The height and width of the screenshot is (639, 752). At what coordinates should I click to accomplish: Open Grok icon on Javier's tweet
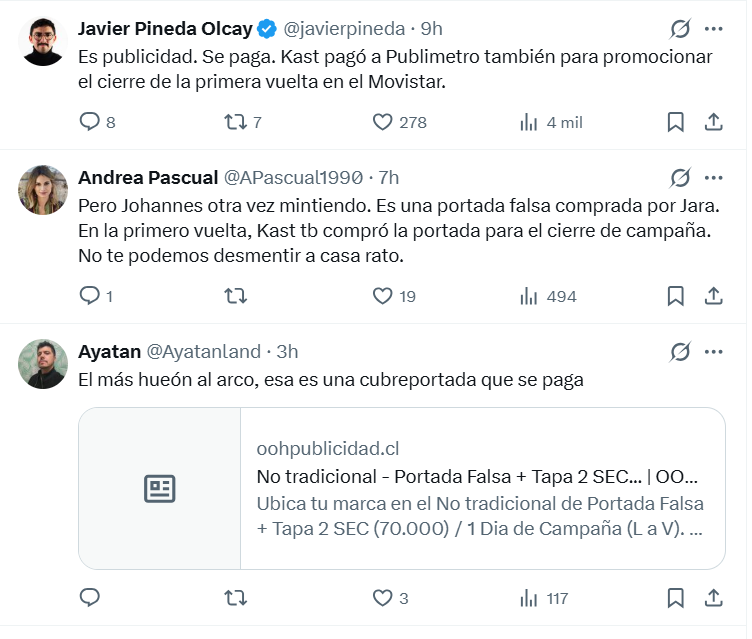[x=680, y=29]
